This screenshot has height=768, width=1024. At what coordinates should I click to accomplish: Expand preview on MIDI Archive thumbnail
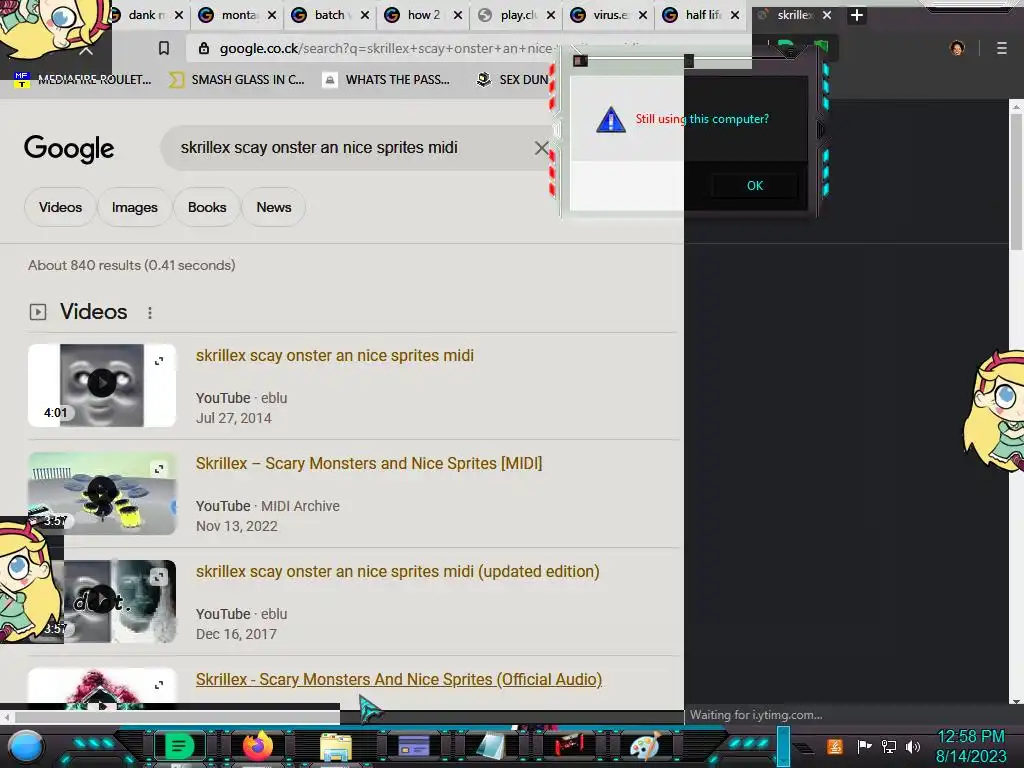(159, 469)
